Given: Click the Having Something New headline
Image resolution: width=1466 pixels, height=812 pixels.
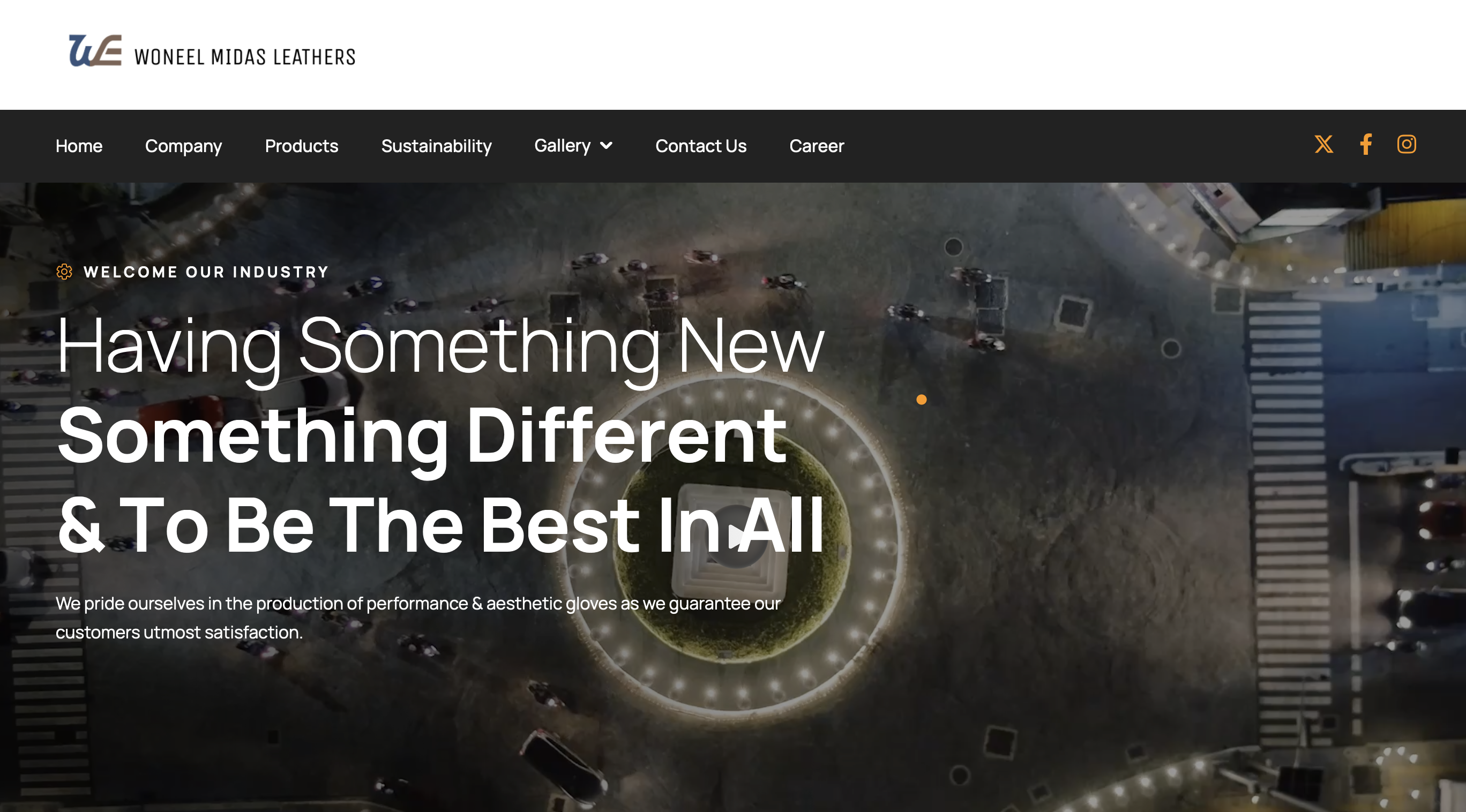Looking at the screenshot, I should tap(440, 348).
